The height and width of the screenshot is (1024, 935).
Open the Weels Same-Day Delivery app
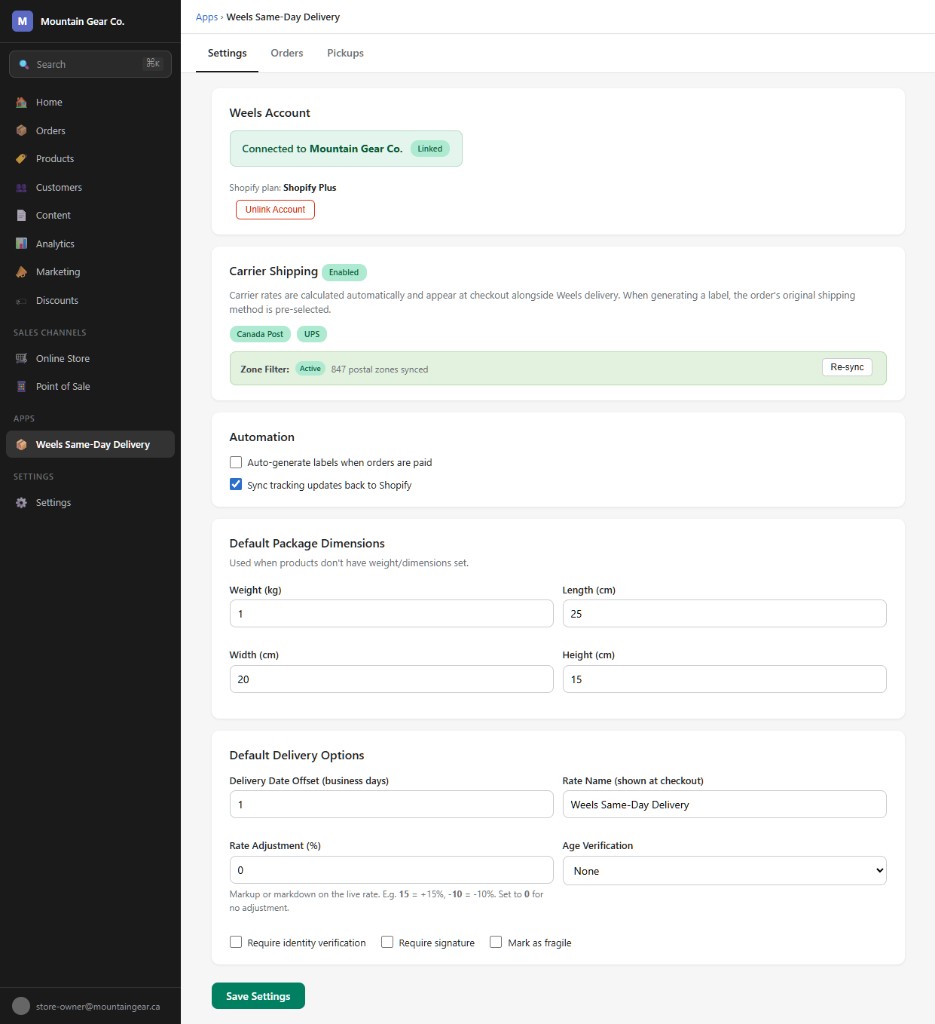point(90,443)
